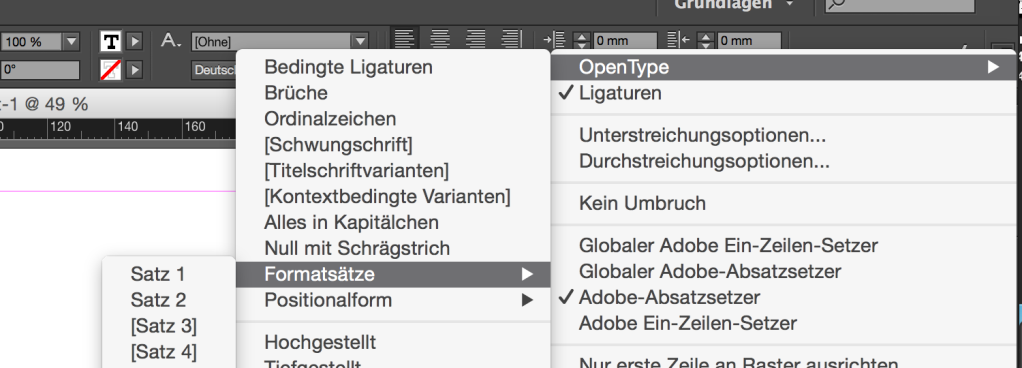Viewport: 1022px width, 368px height.
Task: Click the red-slash stroke color swatch
Action: point(111,70)
